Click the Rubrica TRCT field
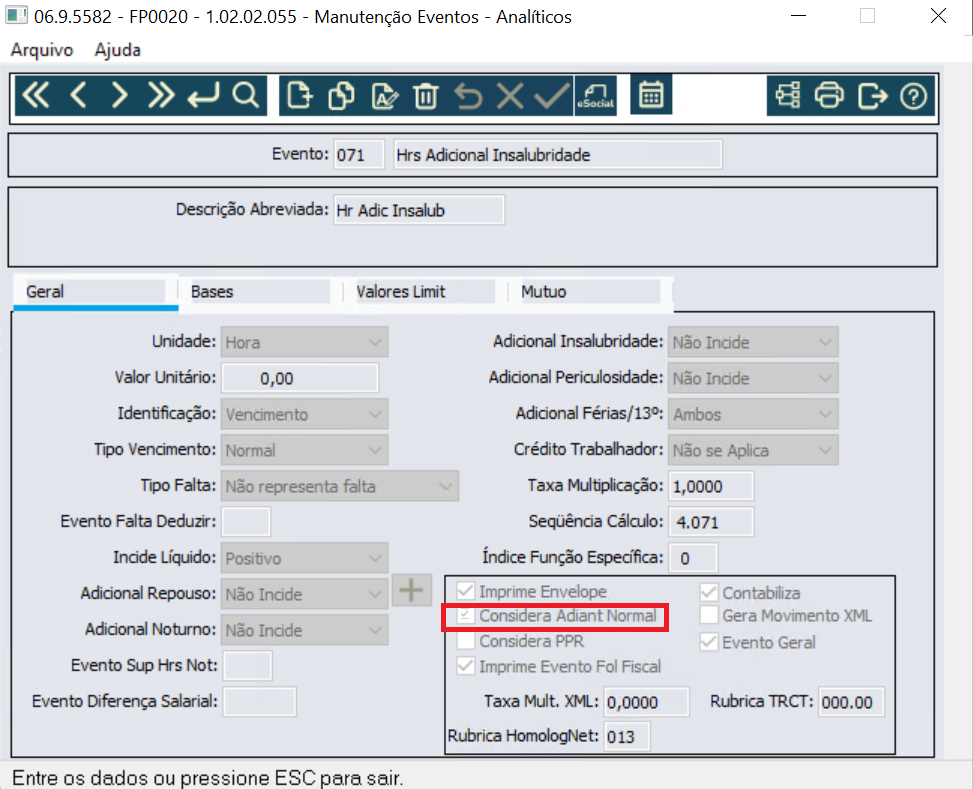Screen dimensions: 973x789 [x=851, y=702]
